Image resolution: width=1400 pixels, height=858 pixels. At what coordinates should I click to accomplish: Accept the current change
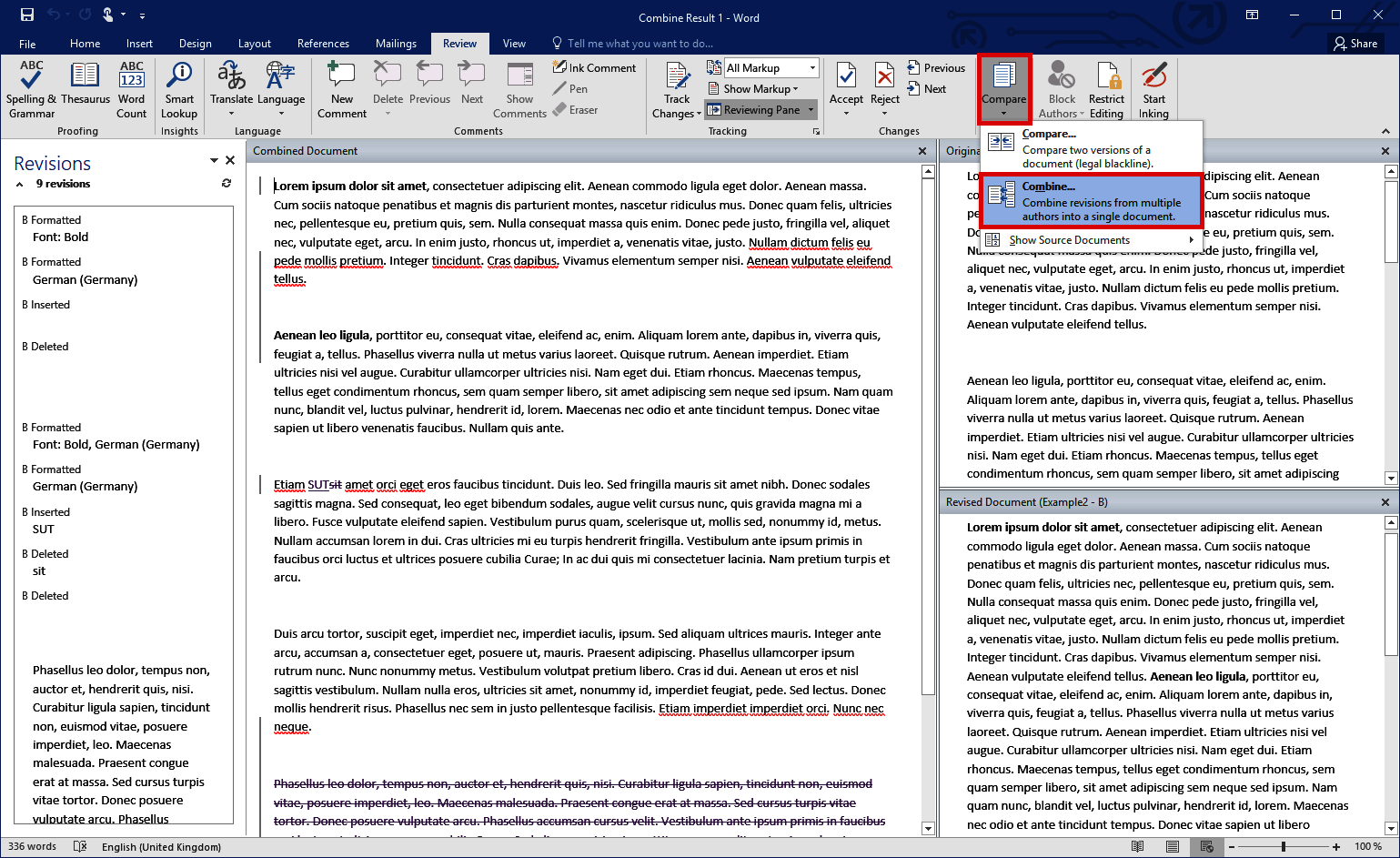[846, 89]
